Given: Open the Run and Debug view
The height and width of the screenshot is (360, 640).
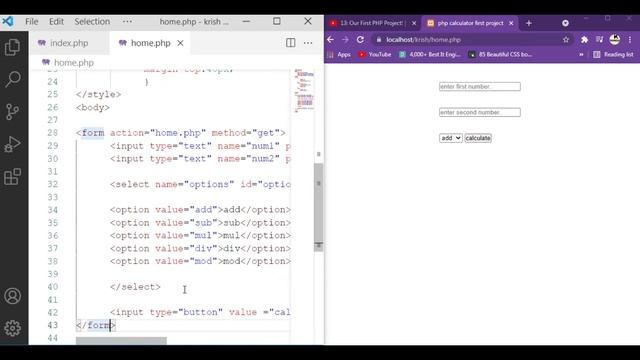Looking at the screenshot, I should tap(12, 144).
